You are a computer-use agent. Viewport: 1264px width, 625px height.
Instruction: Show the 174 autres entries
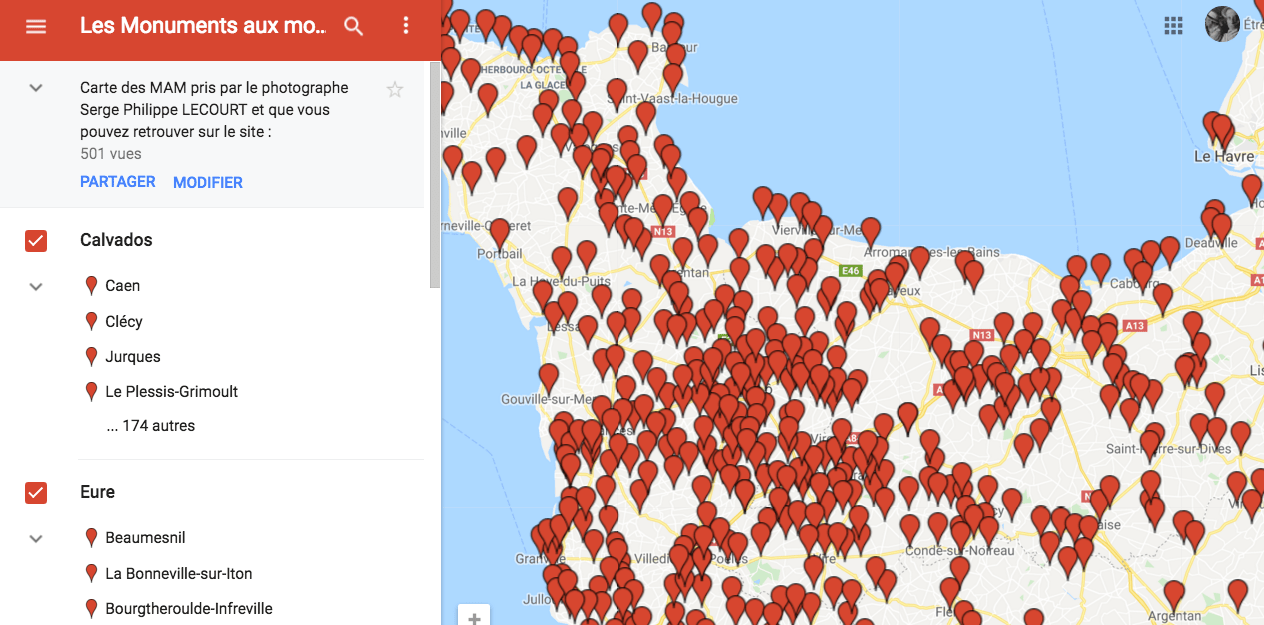coord(151,426)
